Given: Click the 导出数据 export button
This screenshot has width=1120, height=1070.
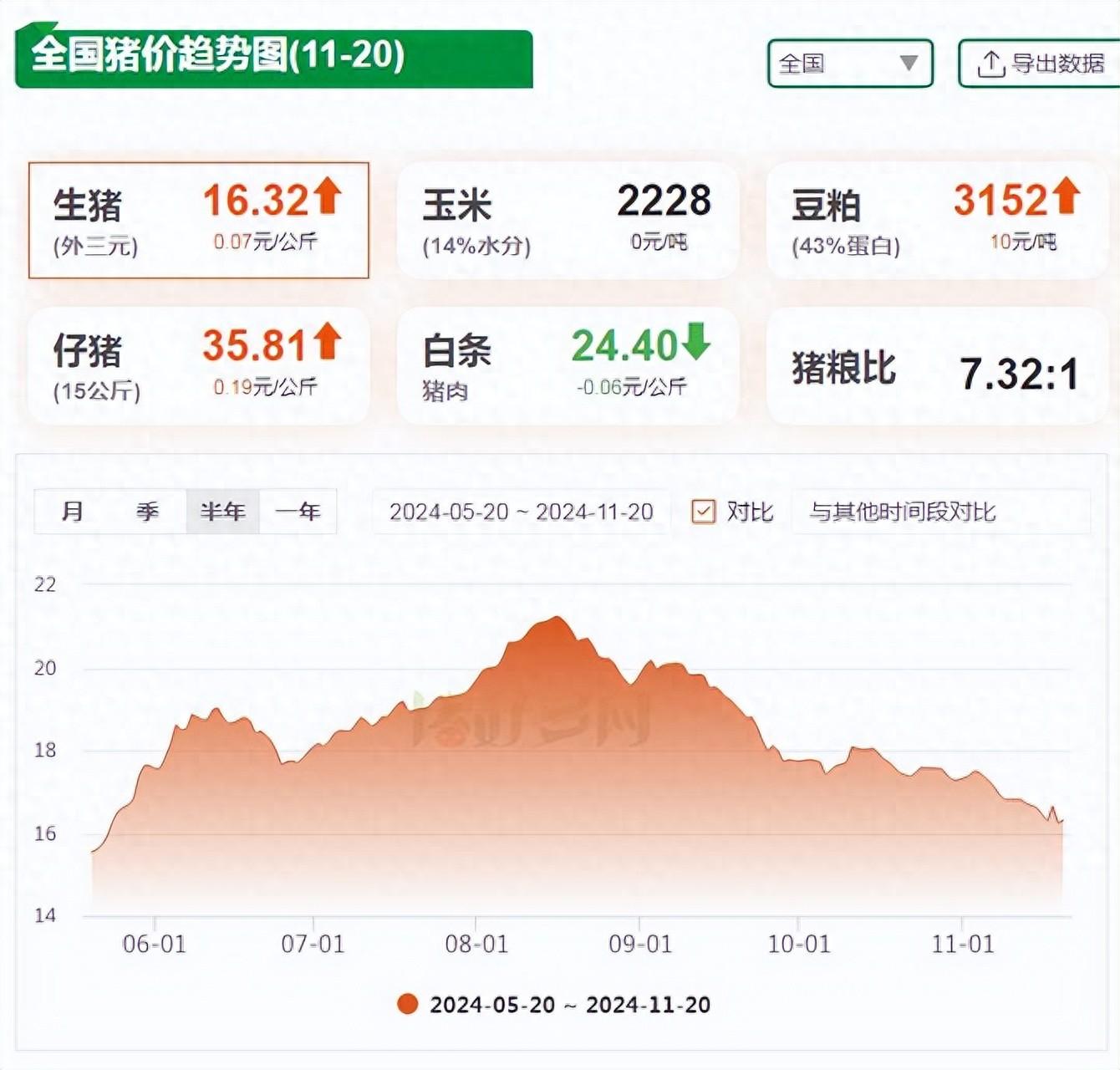Looking at the screenshot, I should tap(1041, 63).
